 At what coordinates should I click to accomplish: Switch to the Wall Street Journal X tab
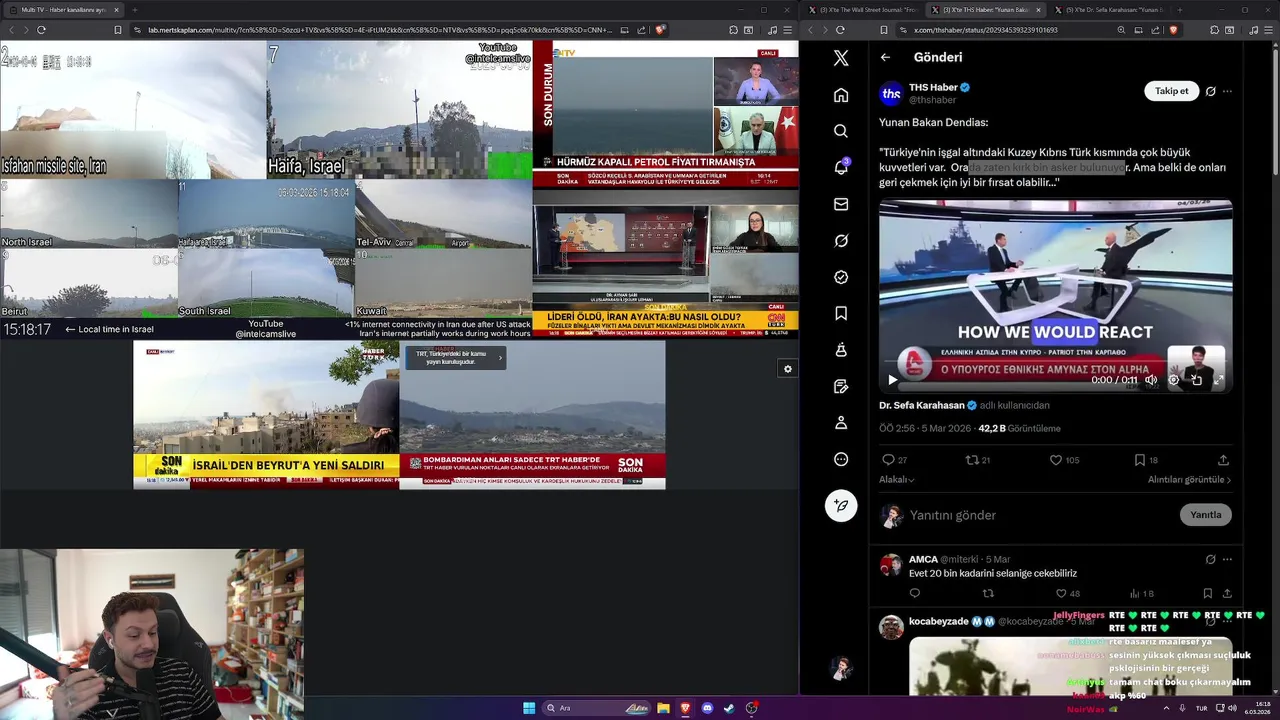pyautogui.click(x=863, y=9)
